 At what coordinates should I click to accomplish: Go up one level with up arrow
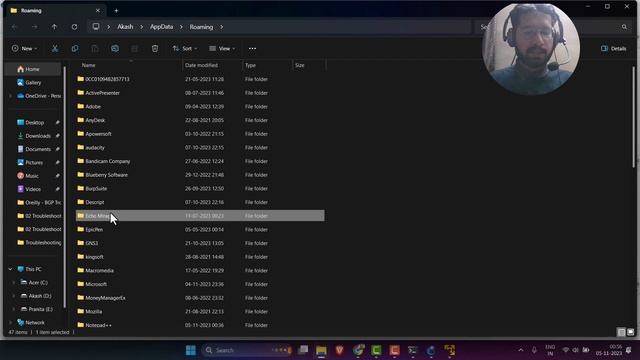pyautogui.click(x=54, y=27)
